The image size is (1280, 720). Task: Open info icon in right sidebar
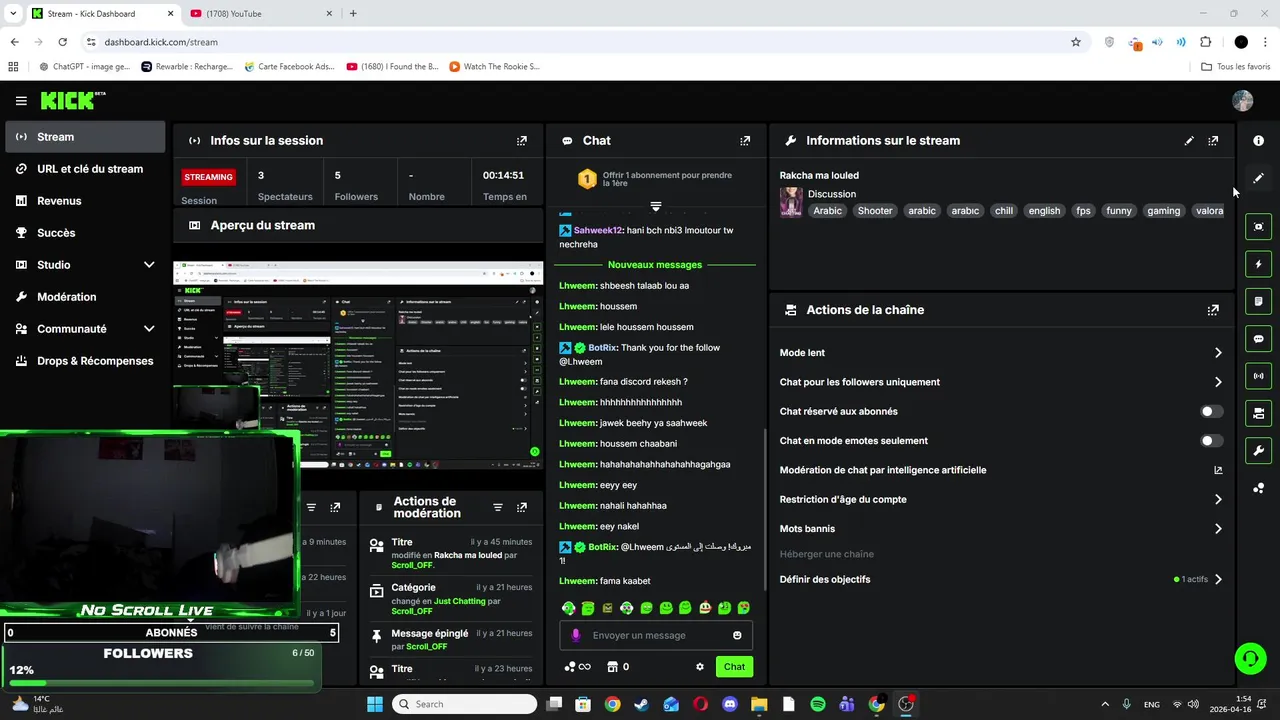click(x=1258, y=141)
